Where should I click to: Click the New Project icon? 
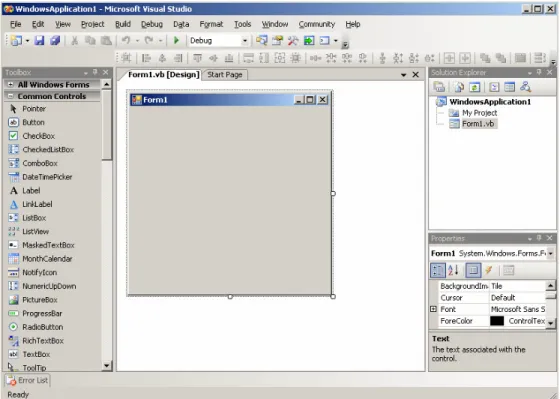[16, 40]
